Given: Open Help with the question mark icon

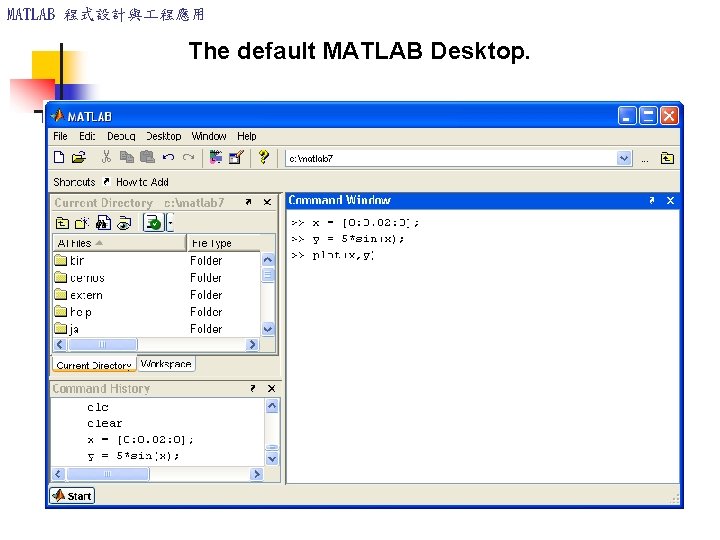Looking at the screenshot, I should point(264,157).
